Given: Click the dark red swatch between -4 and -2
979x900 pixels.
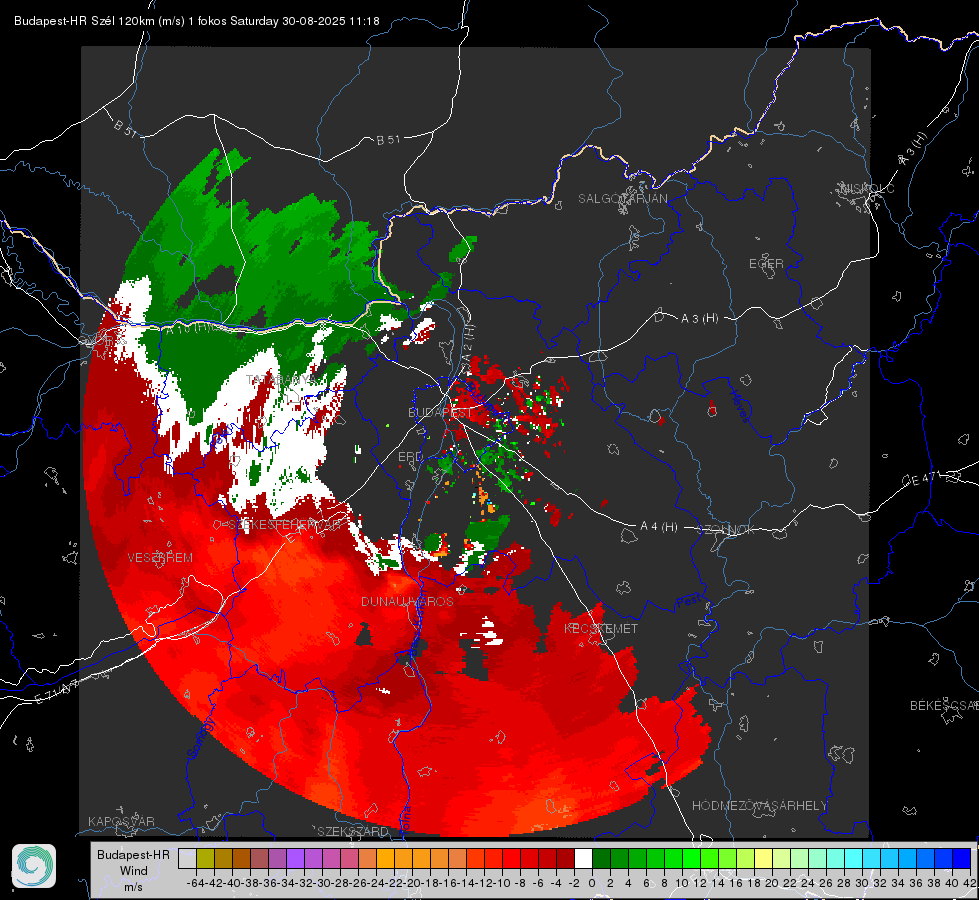Looking at the screenshot, I should click(x=565, y=858).
